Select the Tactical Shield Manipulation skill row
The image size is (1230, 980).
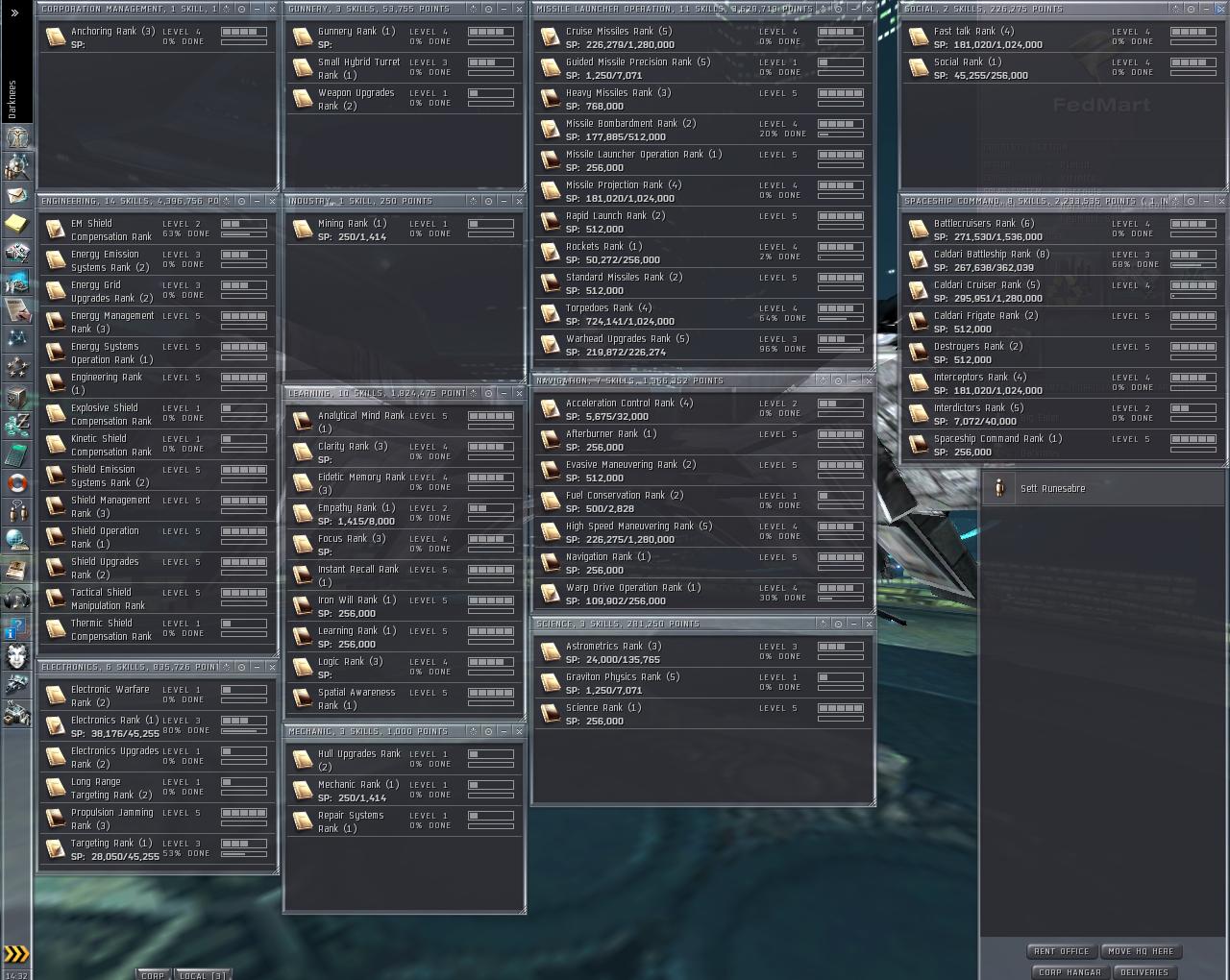(157, 599)
